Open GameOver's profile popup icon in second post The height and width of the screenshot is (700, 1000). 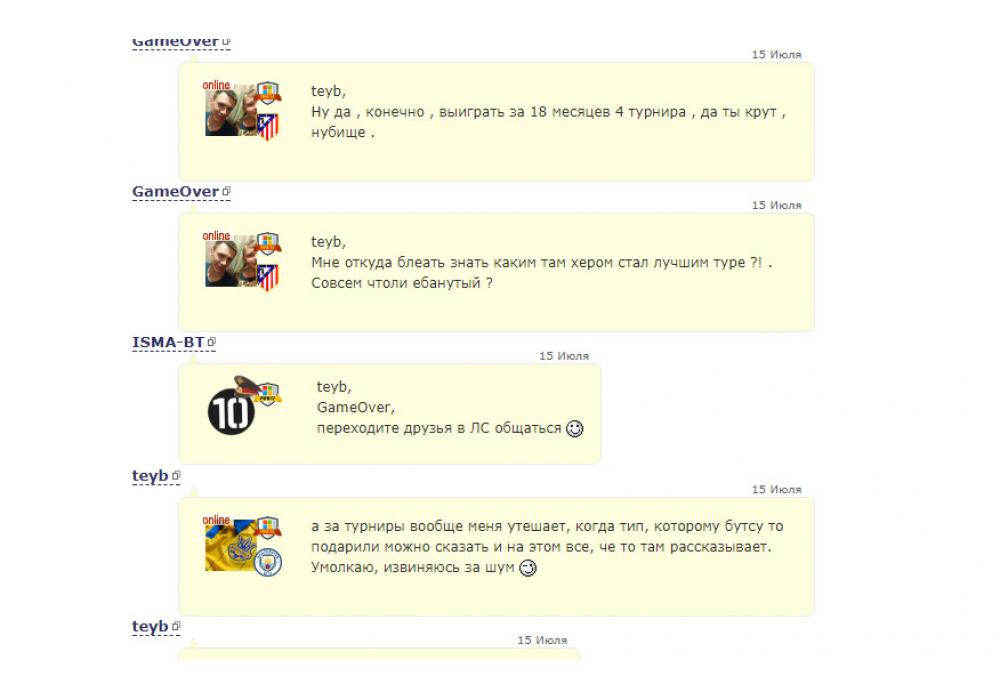pyautogui.click(x=226, y=191)
